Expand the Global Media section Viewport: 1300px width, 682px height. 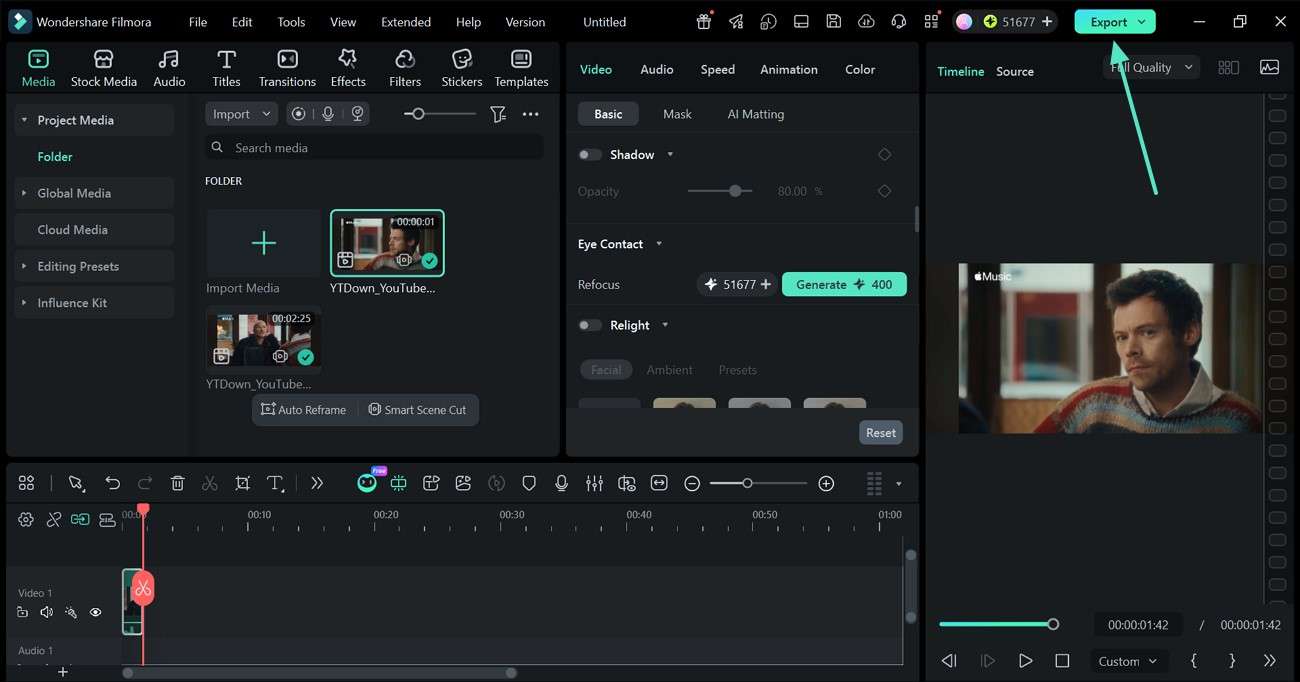pyautogui.click(x=23, y=193)
